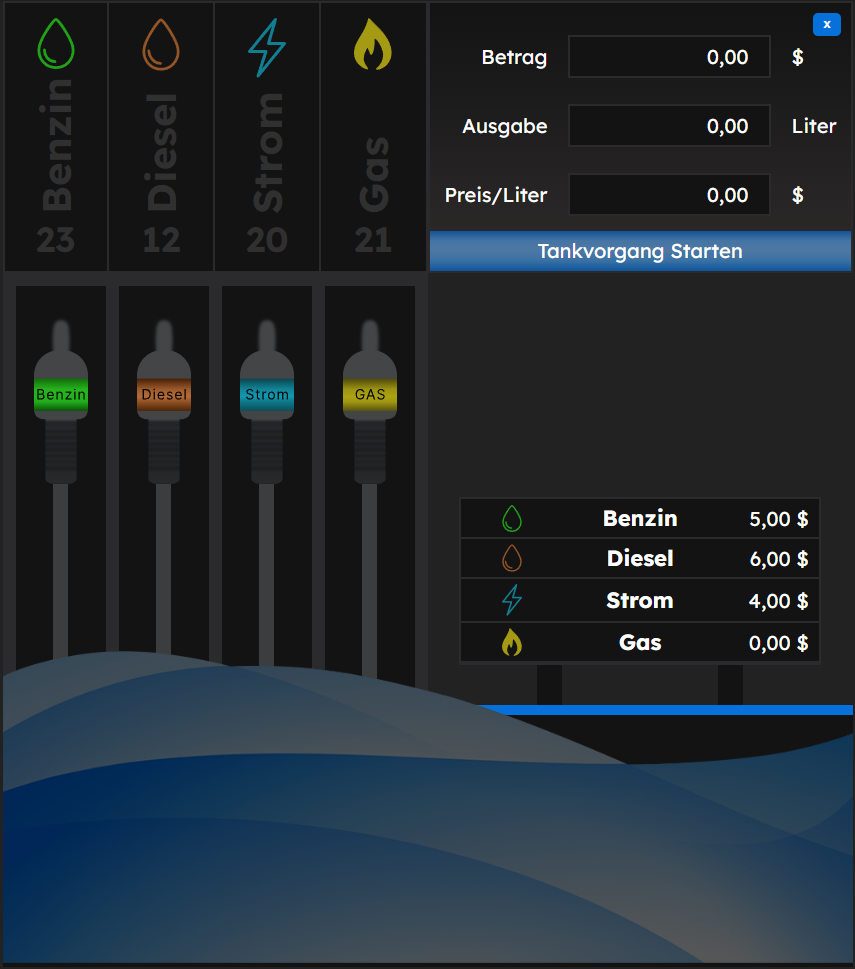
Task: Click the Betrag amount input field
Action: pos(668,57)
